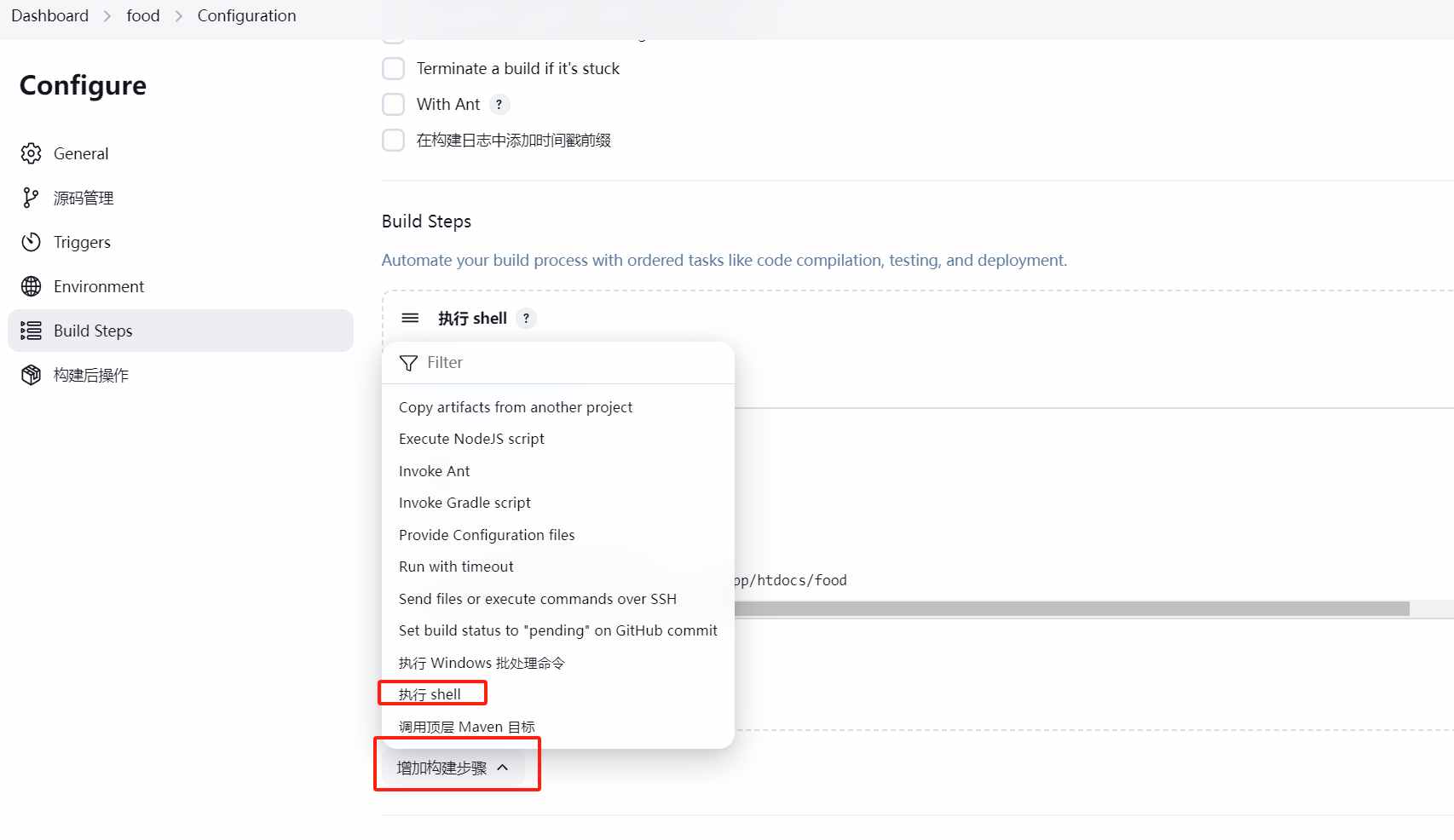Click the 构建后操作 package icon
Image resolution: width=1454 pixels, height=840 pixels.
(x=32, y=375)
